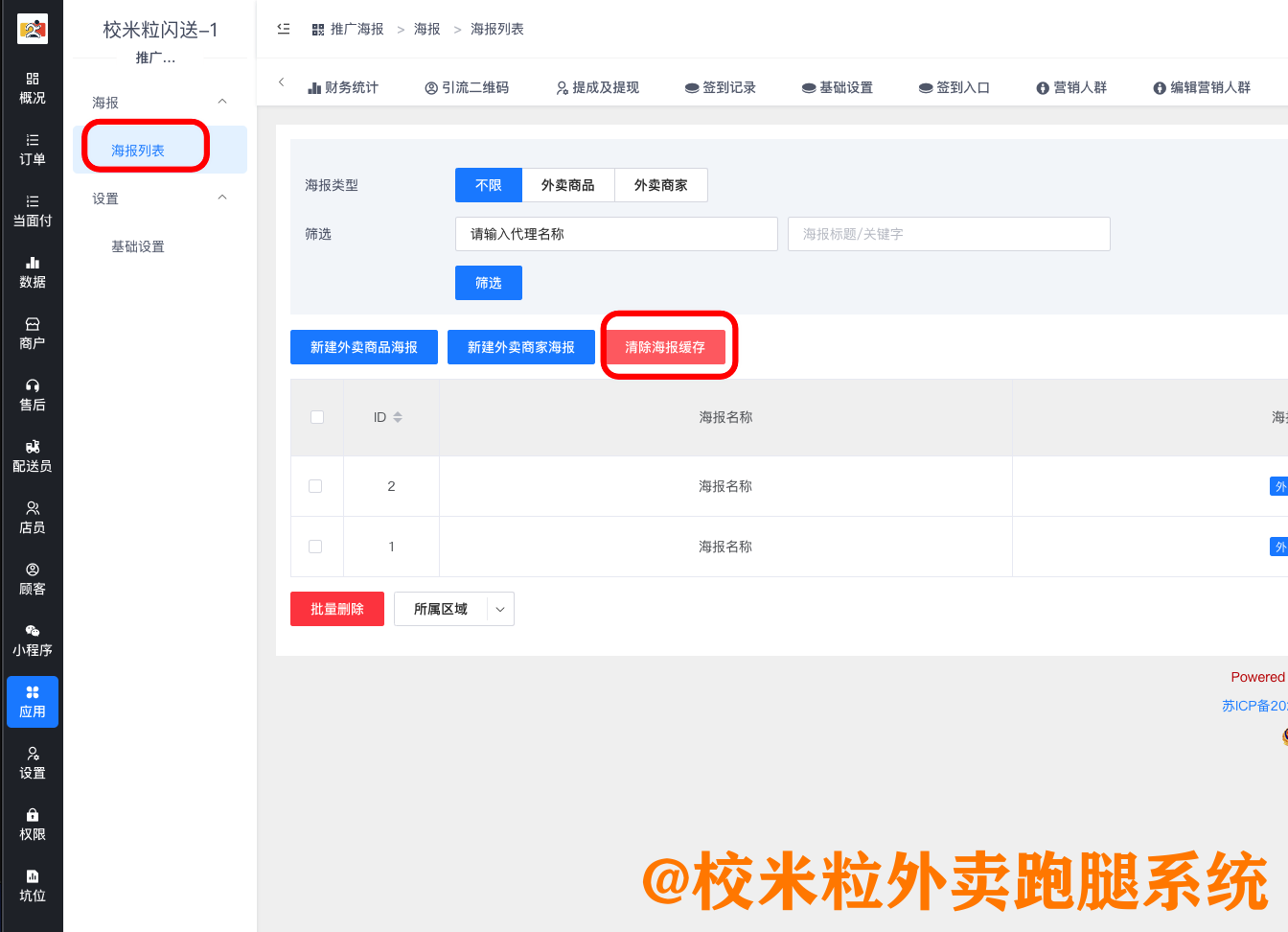Collapse the 海报 menu group
The height and width of the screenshot is (932, 1288).
222,102
